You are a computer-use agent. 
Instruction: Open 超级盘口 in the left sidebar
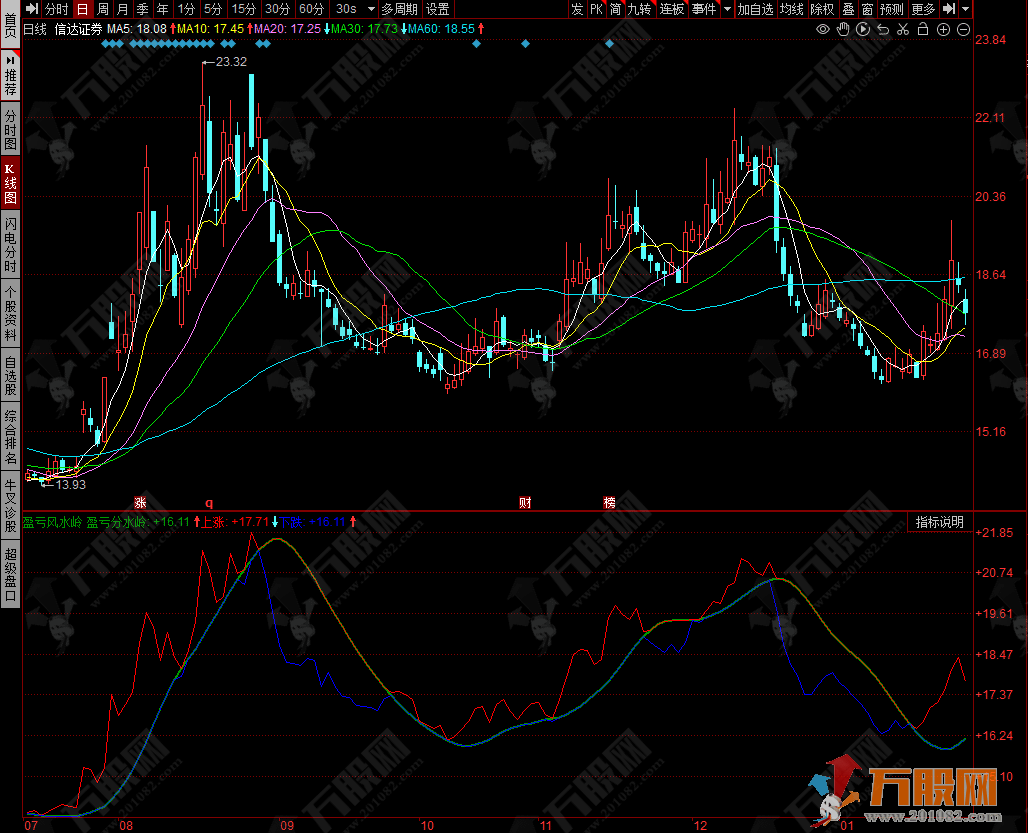coord(10,574)
